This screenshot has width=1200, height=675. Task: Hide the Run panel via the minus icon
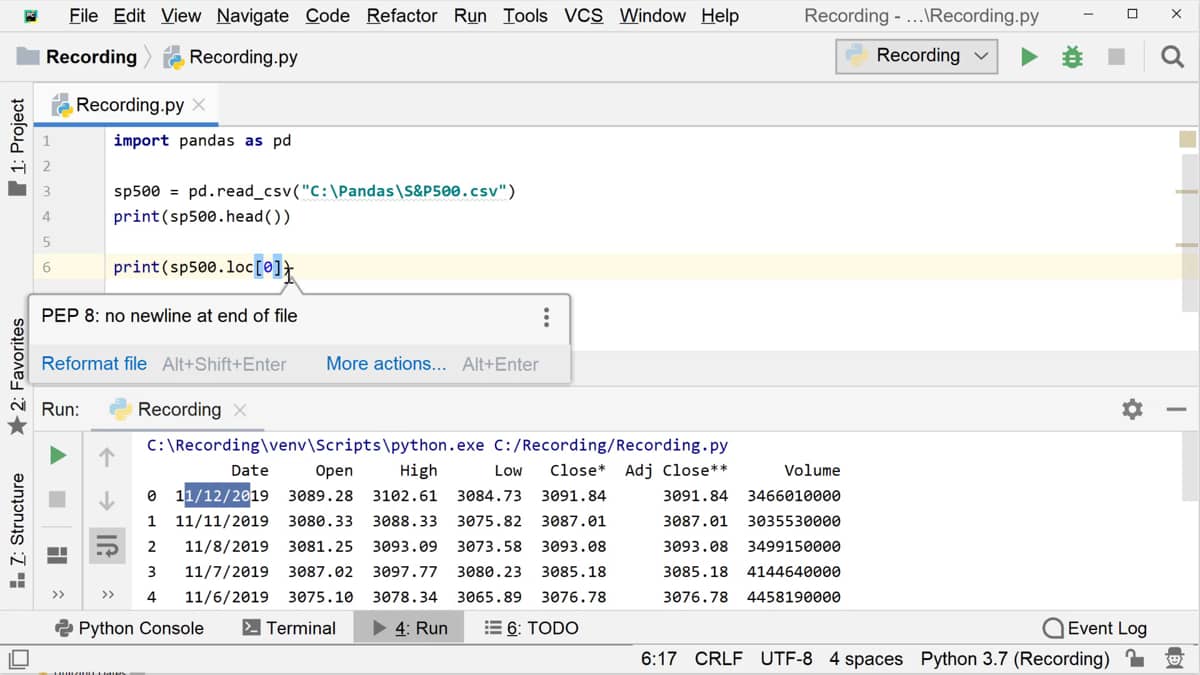(1176, 409)
